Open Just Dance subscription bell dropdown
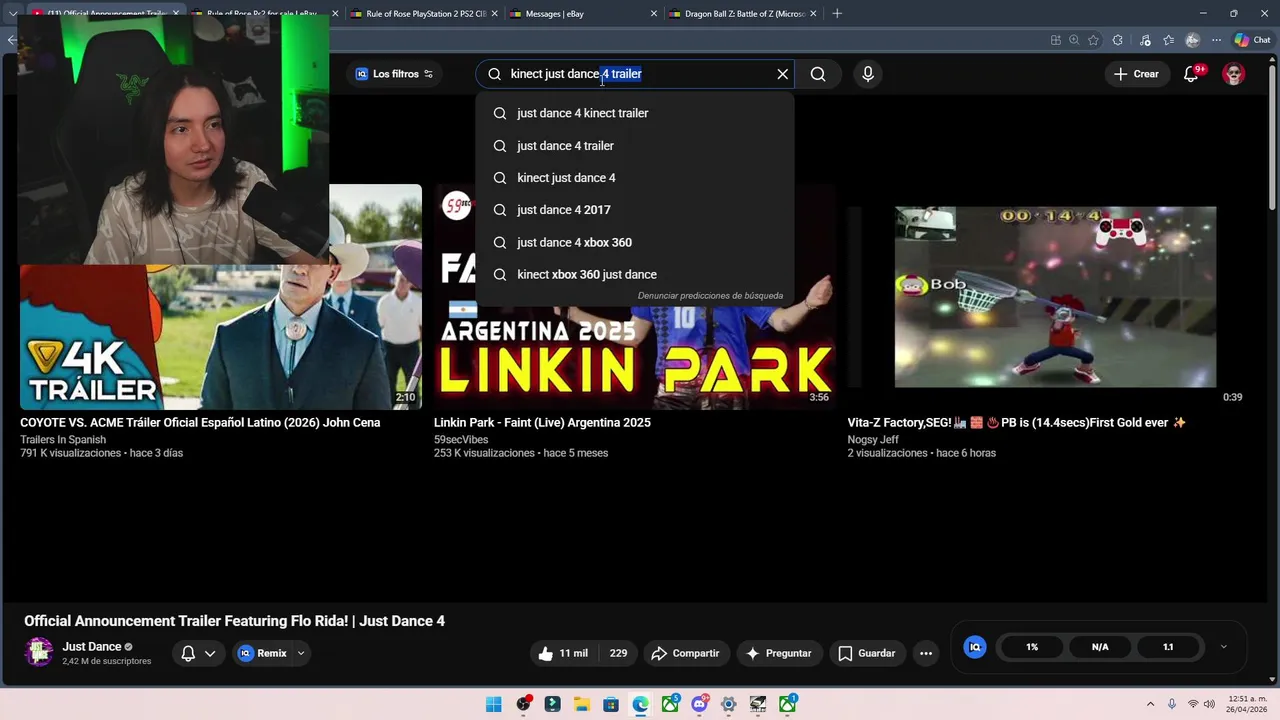Screen dimensions: 1280x720 click(198, 653)
